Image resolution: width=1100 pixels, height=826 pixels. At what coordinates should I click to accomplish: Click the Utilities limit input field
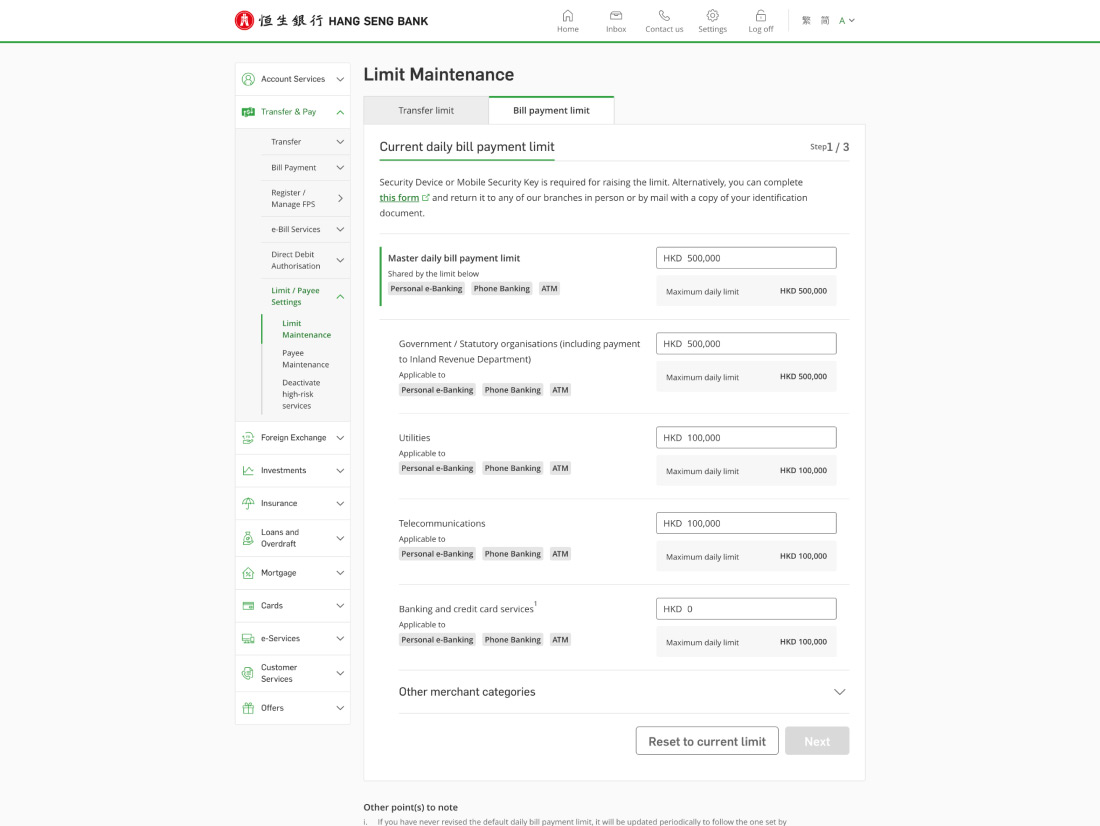pos(746,438)
